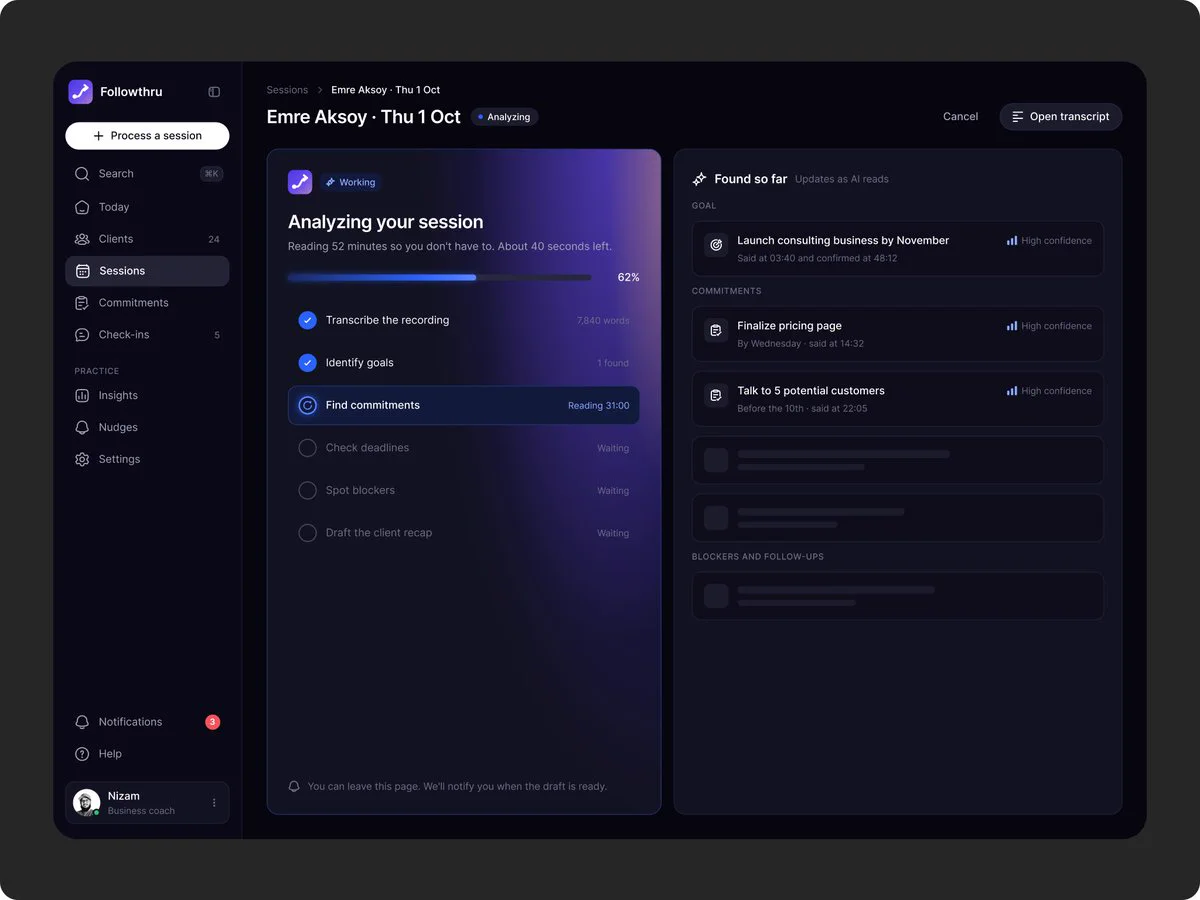Open Commitments in the sidebar
This screenshot has height=900, width=1200.
click(147, 303)
